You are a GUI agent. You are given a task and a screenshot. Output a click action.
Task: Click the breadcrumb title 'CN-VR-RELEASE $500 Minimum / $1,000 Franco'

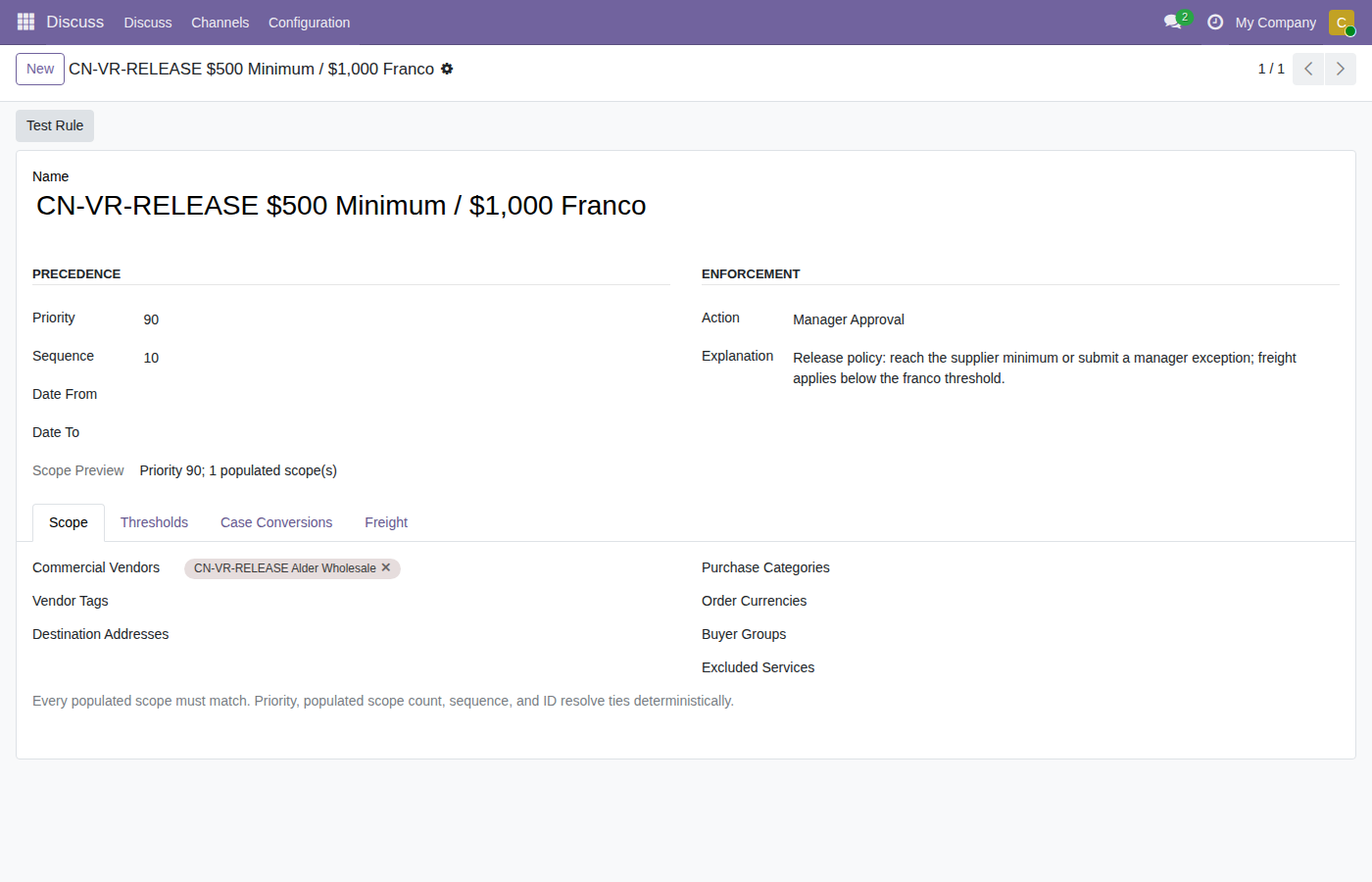coord(251,69)
